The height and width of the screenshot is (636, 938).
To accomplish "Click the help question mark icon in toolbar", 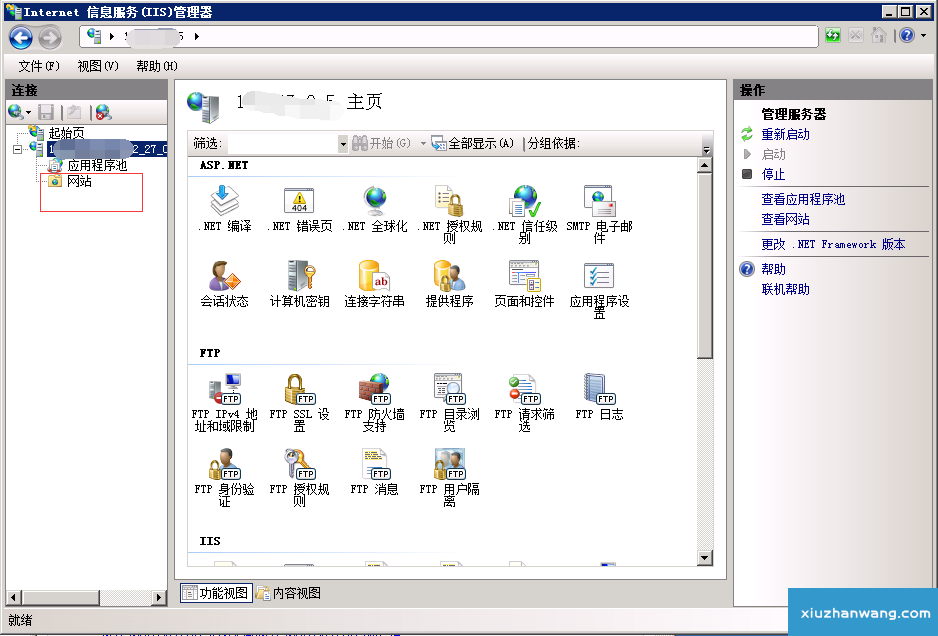I will coord(907,35).
